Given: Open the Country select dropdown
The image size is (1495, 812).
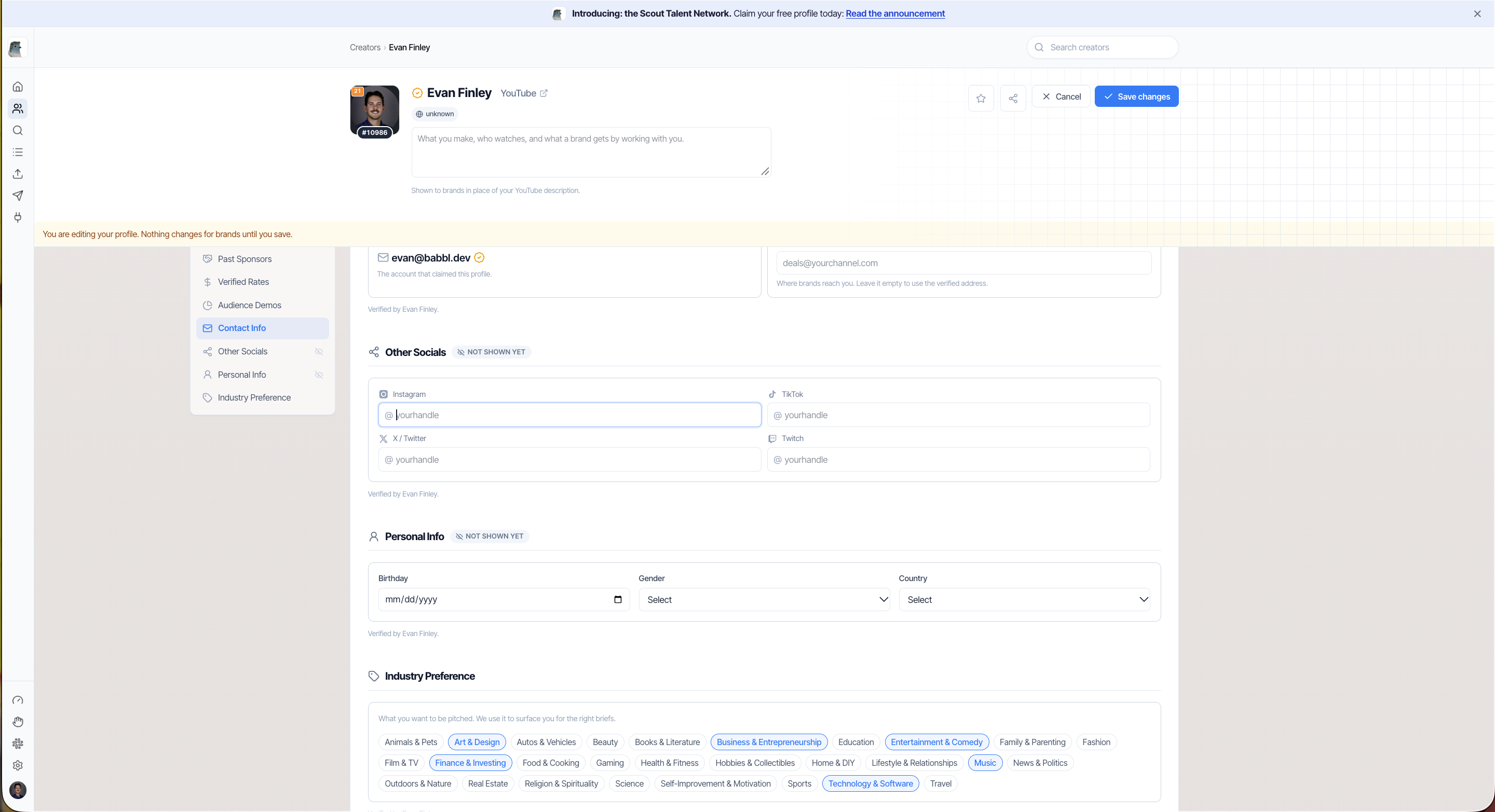Looking at the screenshot, I should pyautogui.click(x=1024, y=600).
